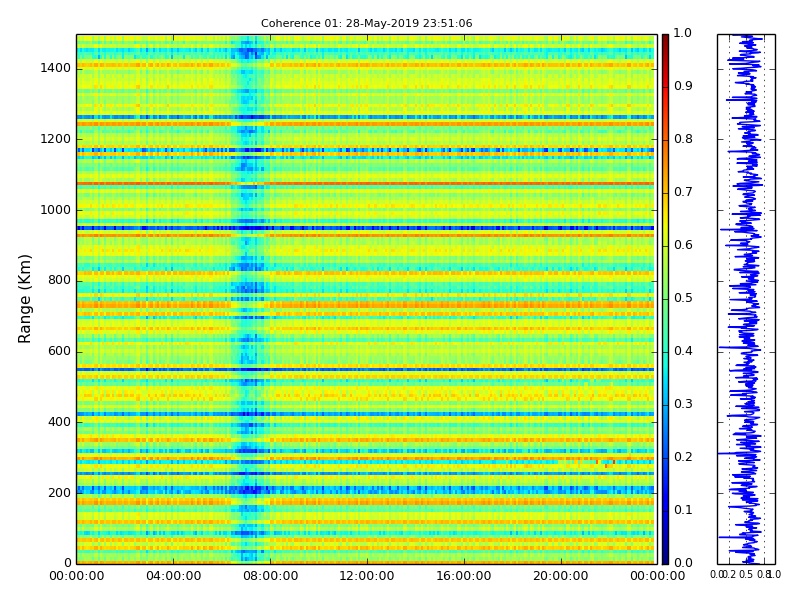Click the 0.3 colorbar tick label
The width and height of the screenshot is (800, 600).
(683, 405)
